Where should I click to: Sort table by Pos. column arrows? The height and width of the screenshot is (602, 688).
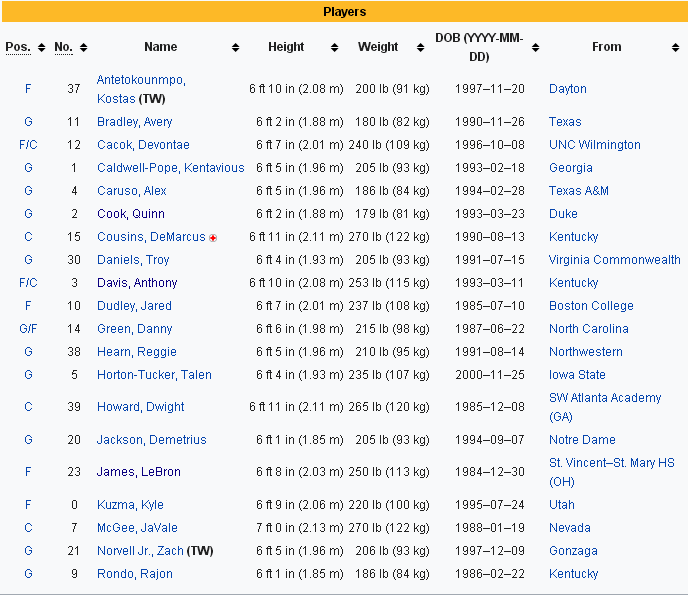tap(42, 47)
